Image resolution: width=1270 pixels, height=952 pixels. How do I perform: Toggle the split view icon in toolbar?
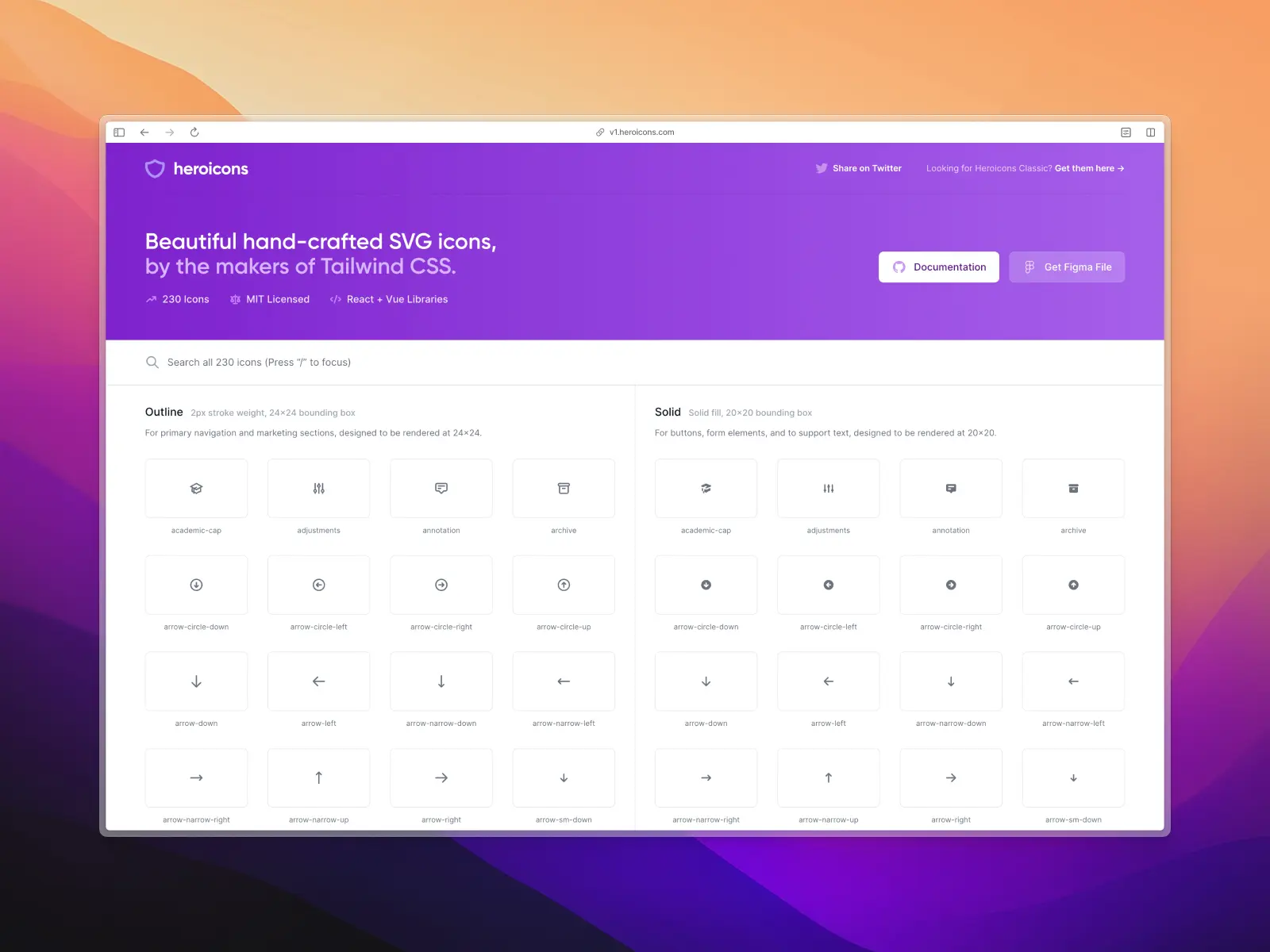click(x=1150, y=132)
